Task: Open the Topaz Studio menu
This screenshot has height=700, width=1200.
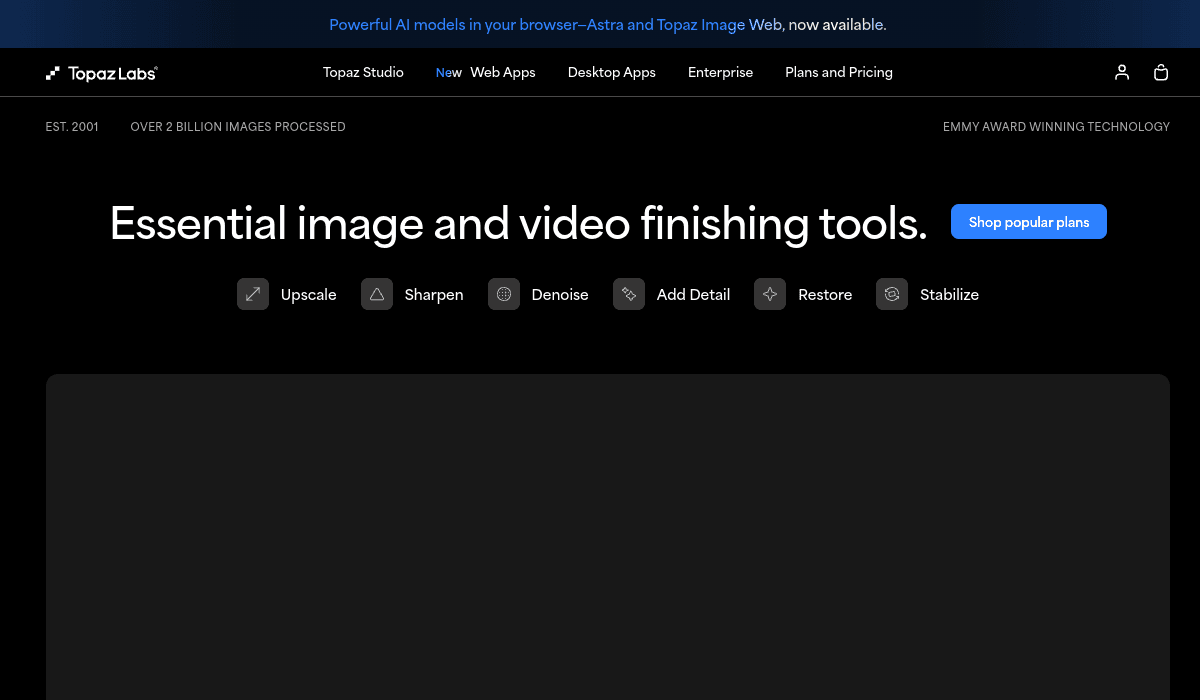Action: point(363,72)
